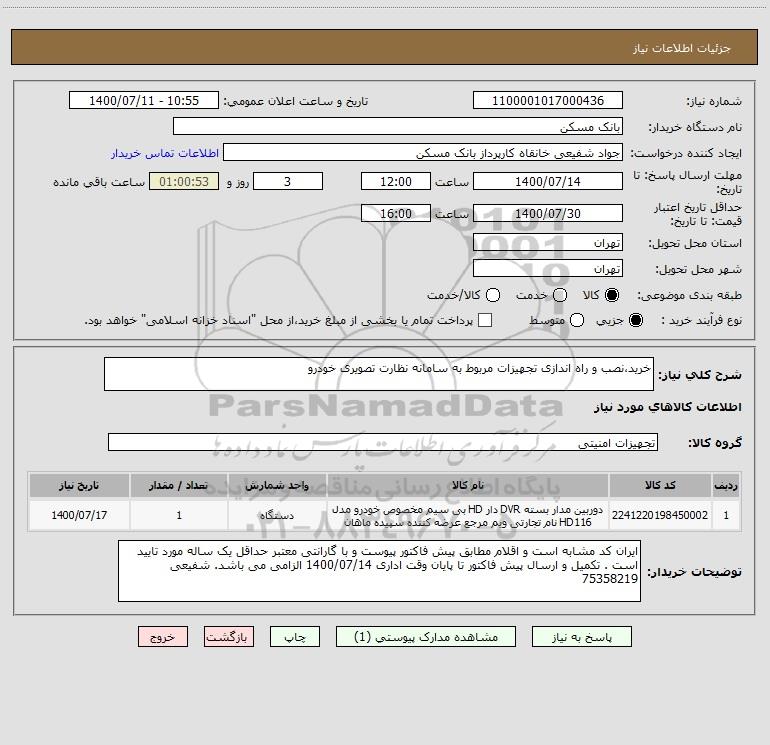The image size is (770, 745).
Task: Click the بازگشت back button
Action: coord(229,636)
